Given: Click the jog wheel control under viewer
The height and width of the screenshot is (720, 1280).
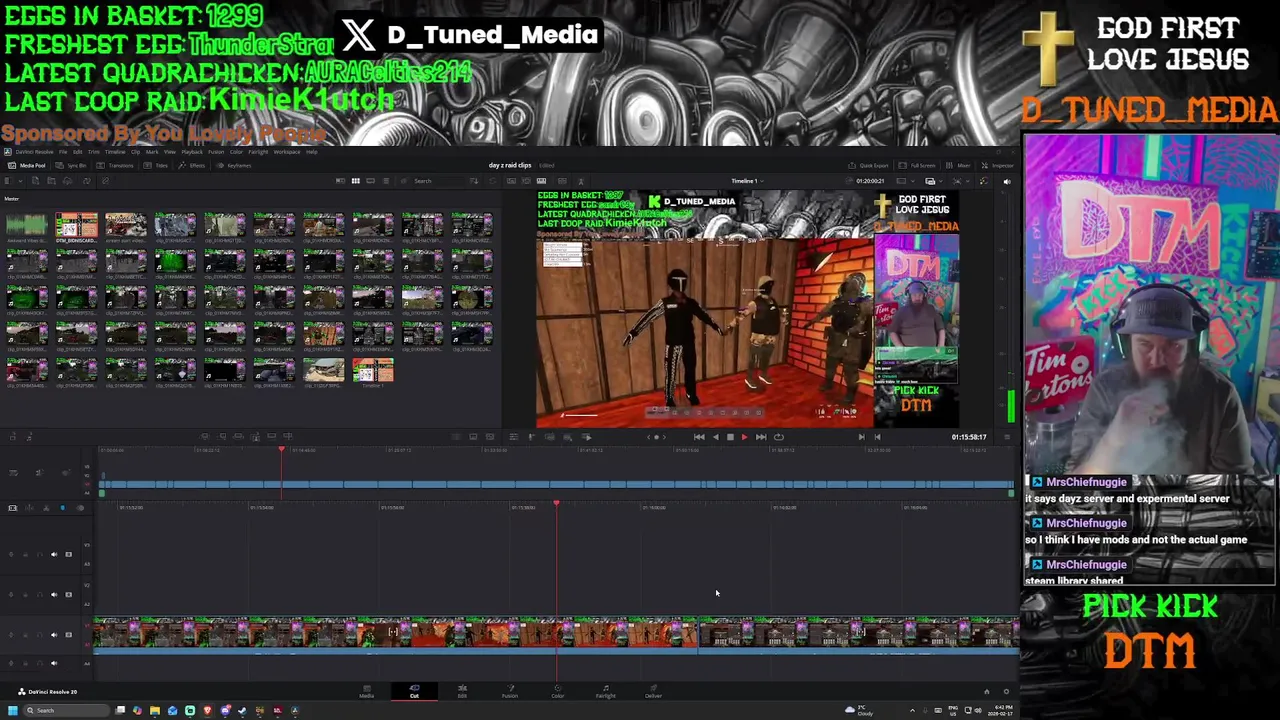Looking at the screenshot, I should pos(656,437).
